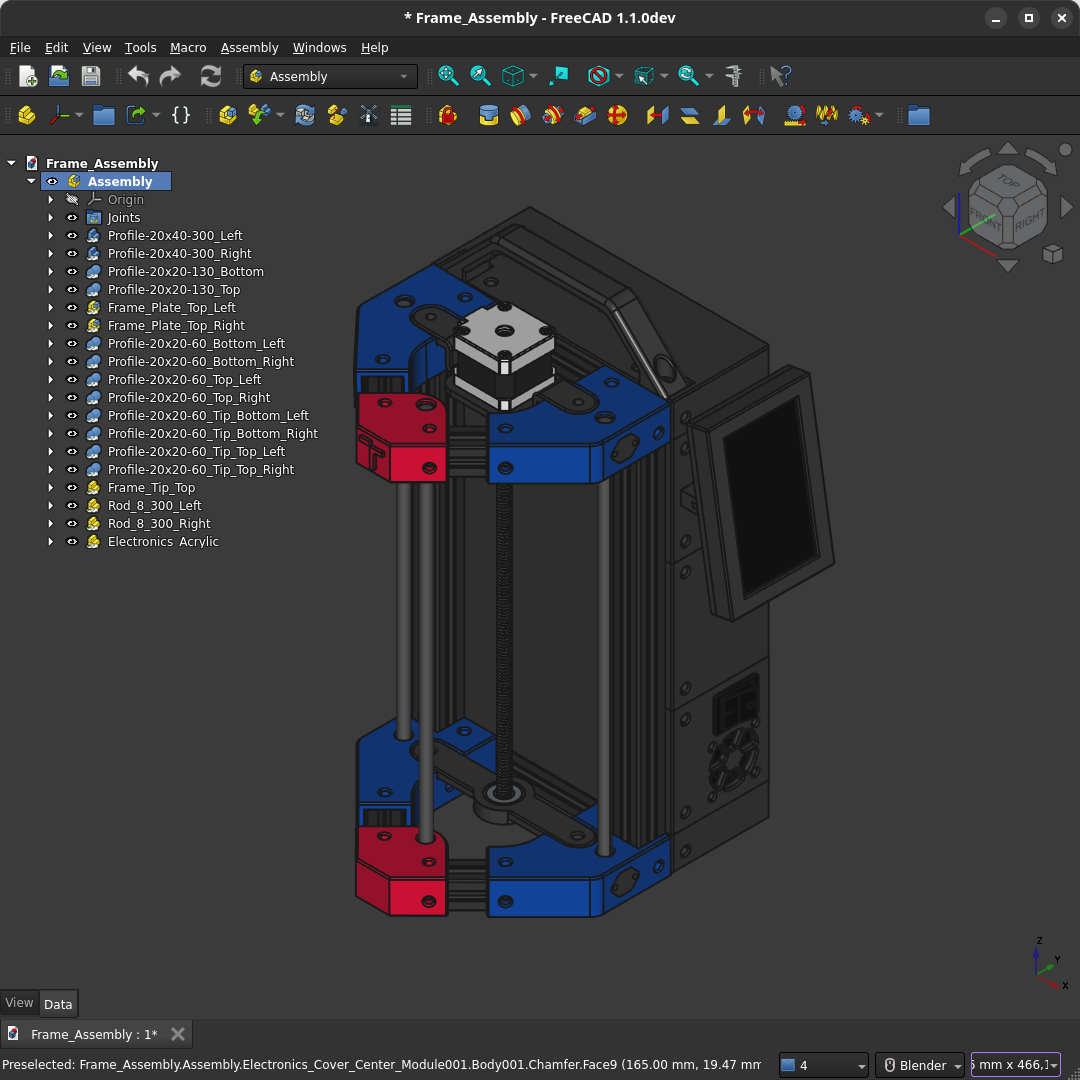Open an existing document
Screen dimensions: 1080x1080
(59, 76)
